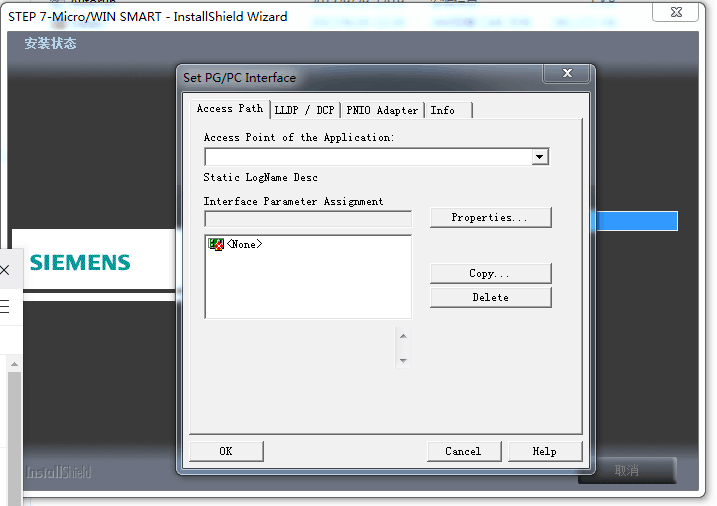Switch to the Access Path tab
The width and height of the screenshot is (717, 506).
(230, 109)
